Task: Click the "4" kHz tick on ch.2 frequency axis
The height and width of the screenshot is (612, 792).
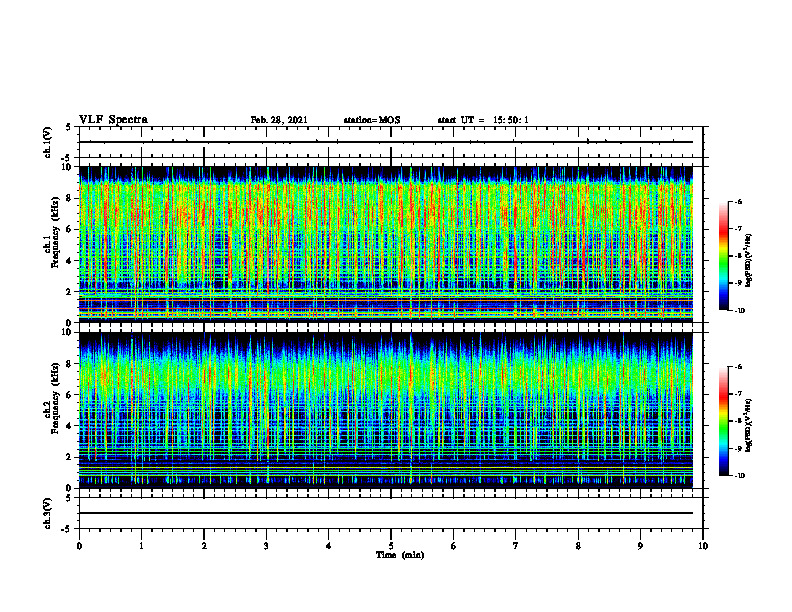Action: (70, 426)
